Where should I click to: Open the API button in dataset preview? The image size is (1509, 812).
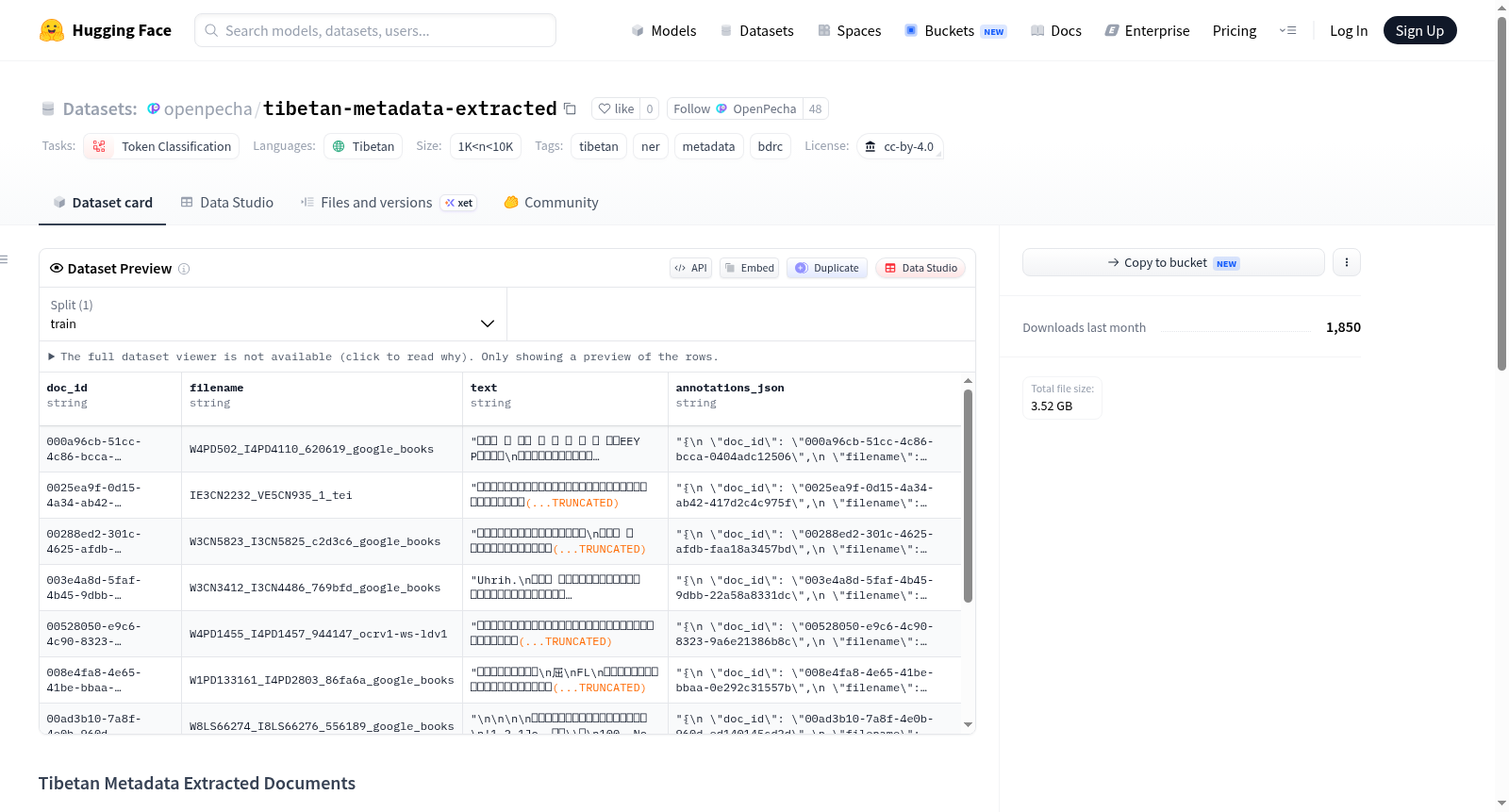(x=690, y=268)
